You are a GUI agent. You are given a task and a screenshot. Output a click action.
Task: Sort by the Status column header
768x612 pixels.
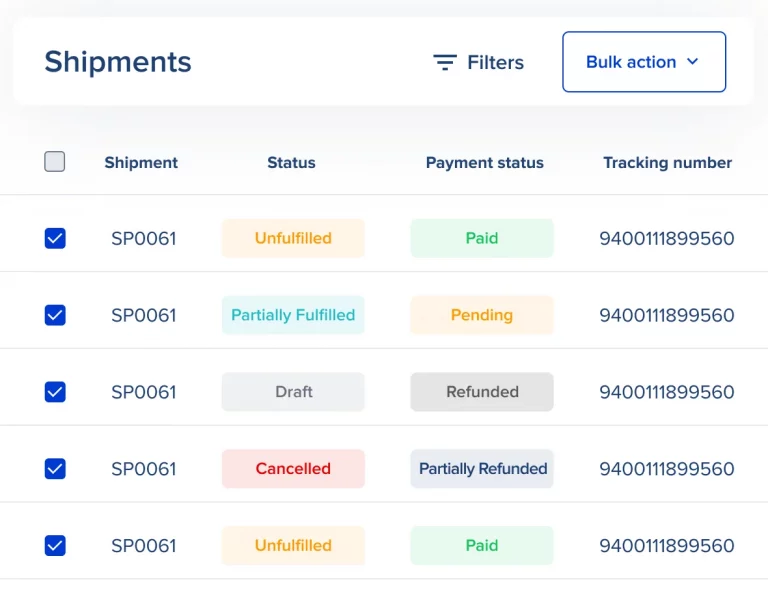click(x=291, y=162)
